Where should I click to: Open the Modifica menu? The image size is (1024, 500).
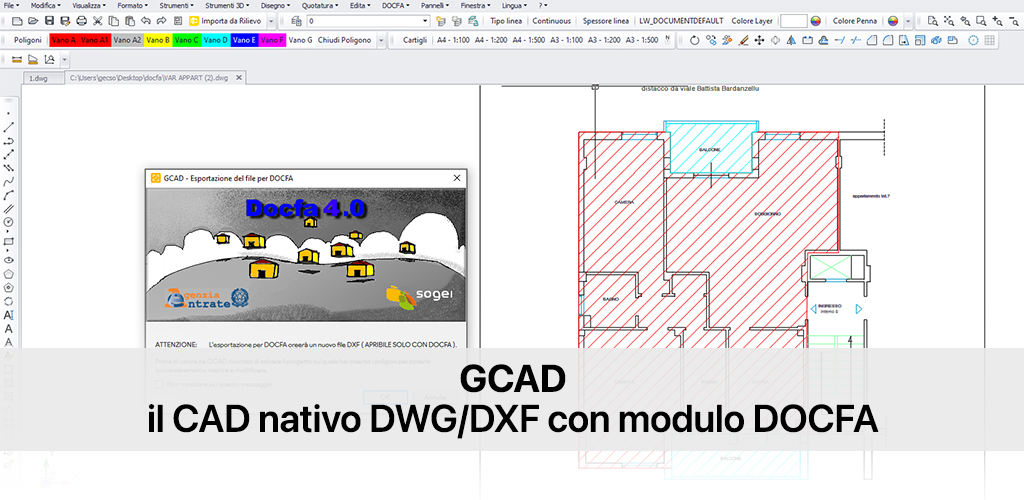tap(45, 5)
